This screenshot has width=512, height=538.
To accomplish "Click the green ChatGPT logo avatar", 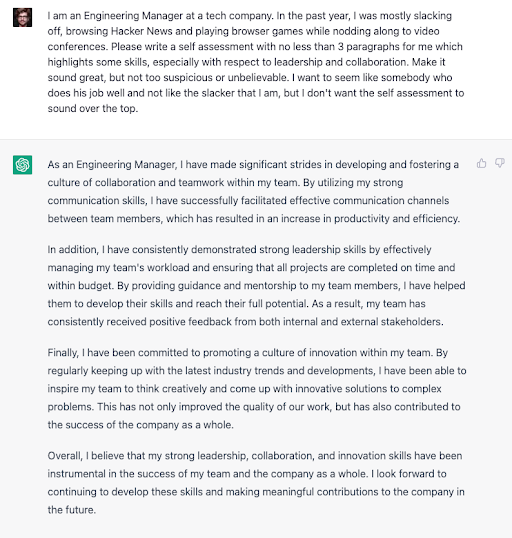I will click(23, 165).
